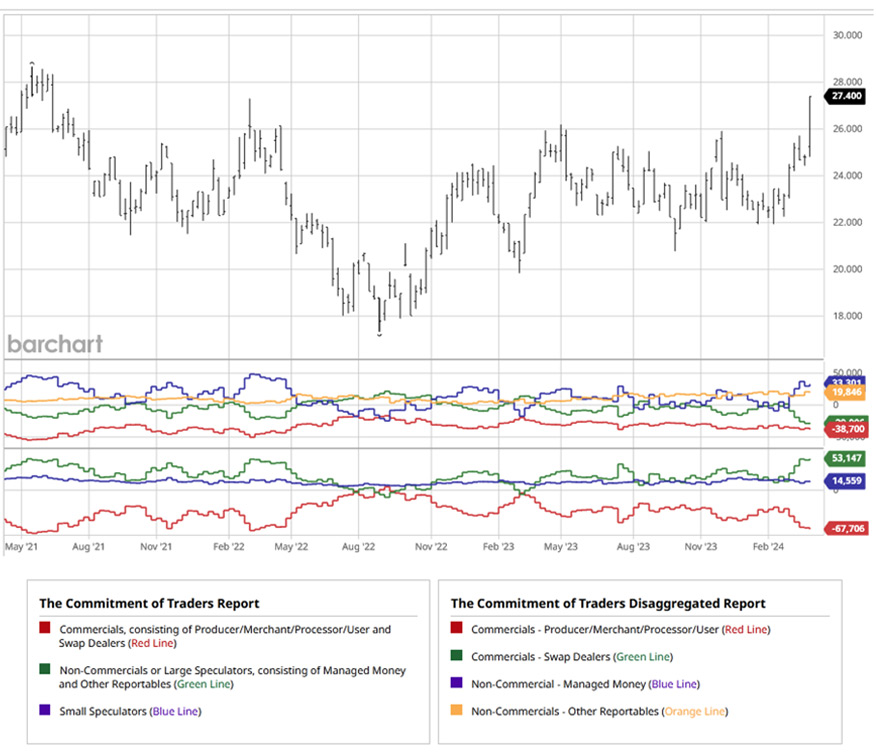The image size is (876, 752).
Task: Click the blue 14,559 value tag
Action: pos(848,482)
